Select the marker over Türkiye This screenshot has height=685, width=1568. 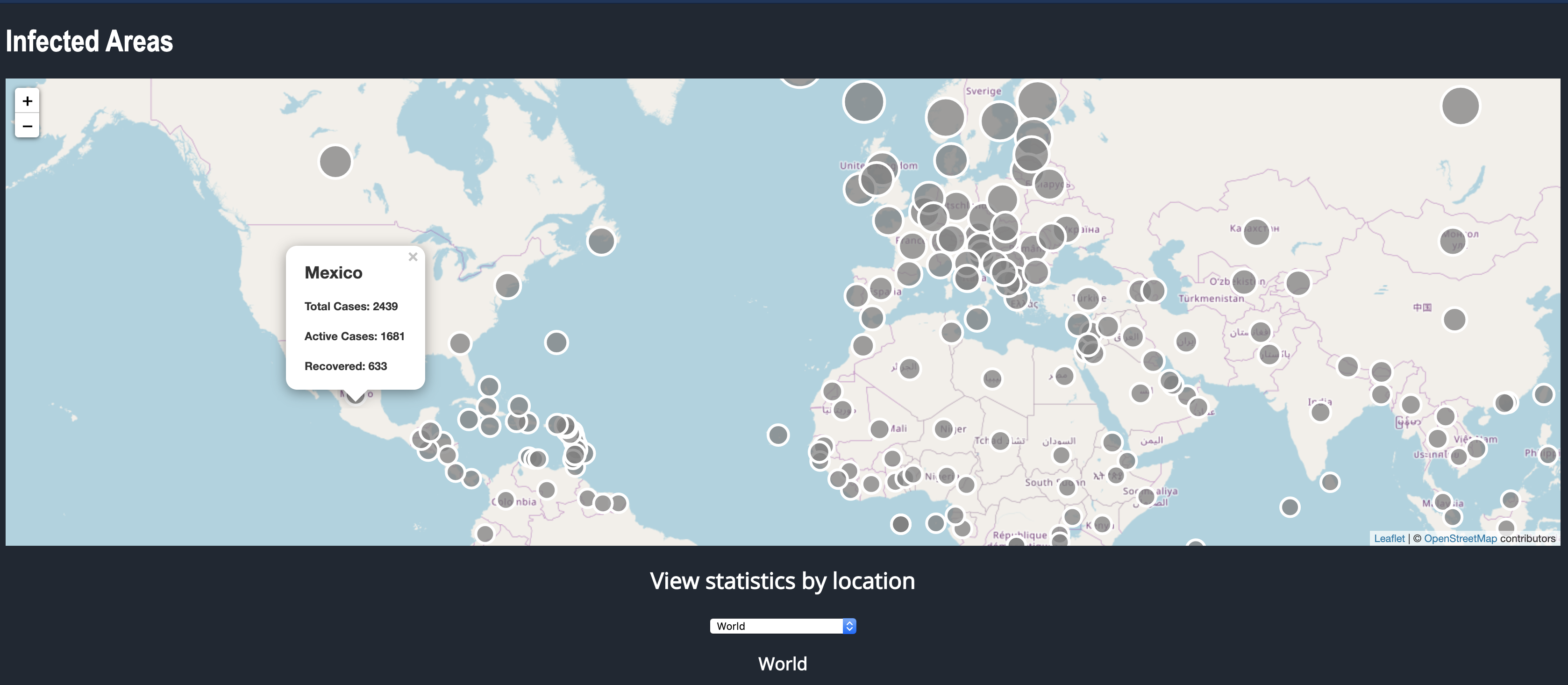pos(1088,299)
